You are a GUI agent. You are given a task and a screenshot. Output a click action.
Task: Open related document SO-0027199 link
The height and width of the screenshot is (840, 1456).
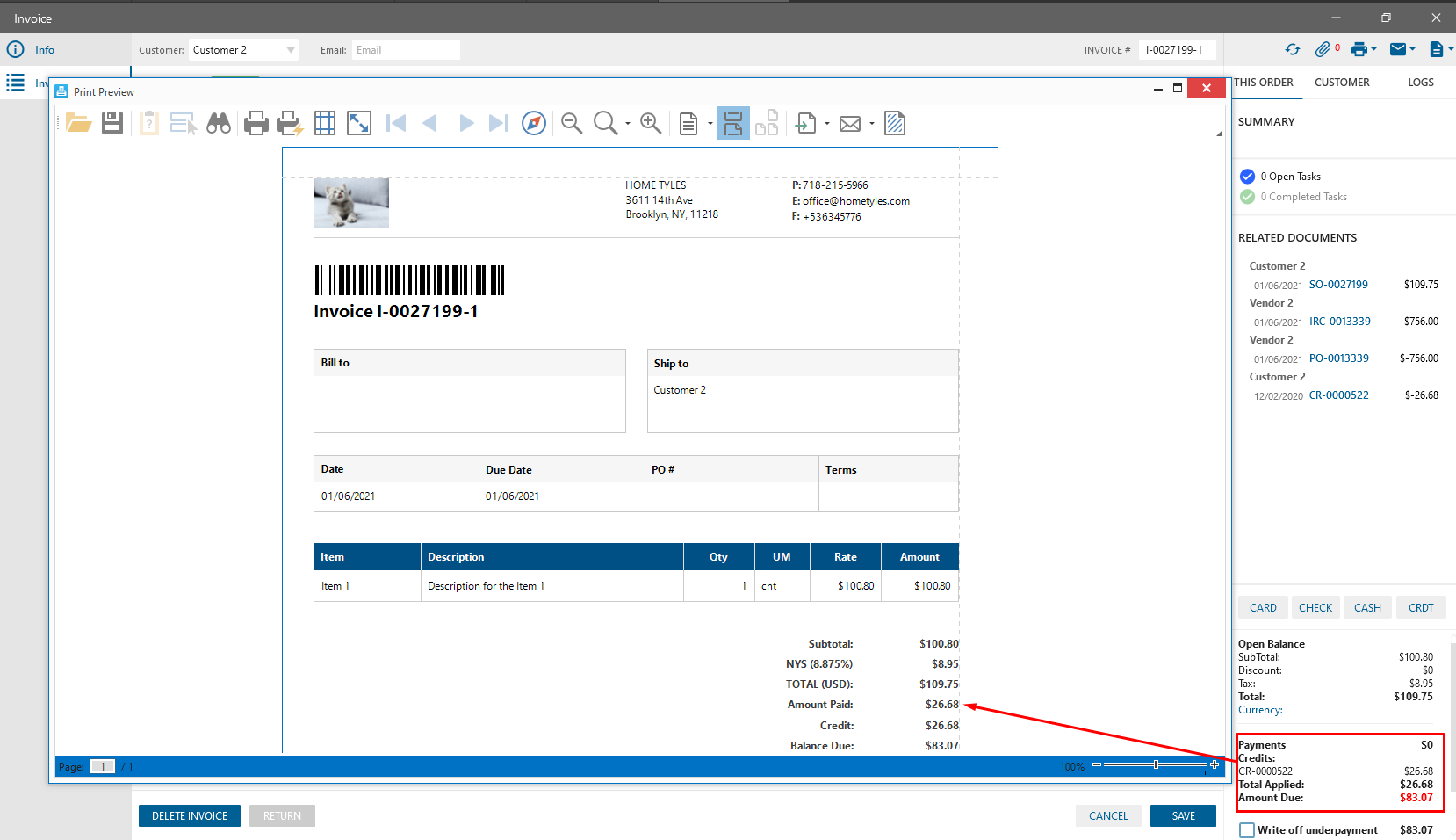coord(1338,285)
